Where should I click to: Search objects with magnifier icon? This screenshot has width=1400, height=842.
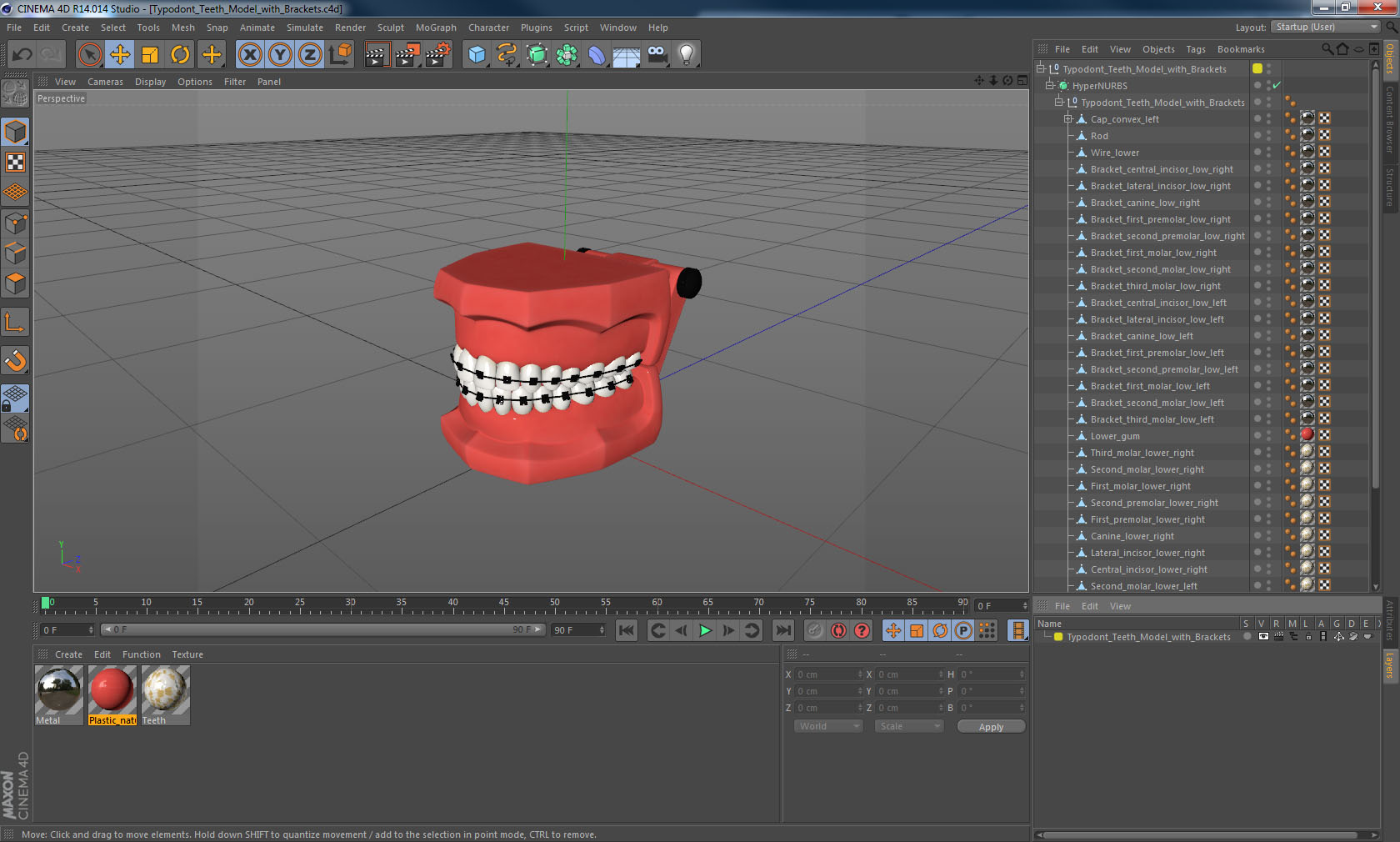click(x=1327, y=49)
